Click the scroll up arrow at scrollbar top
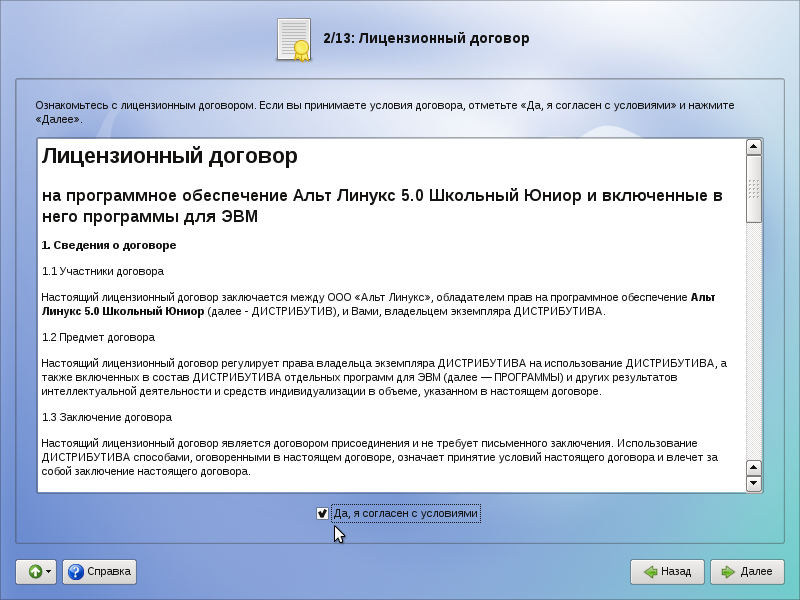Viewport: 800px width, 600px height. tap(754, 148)
